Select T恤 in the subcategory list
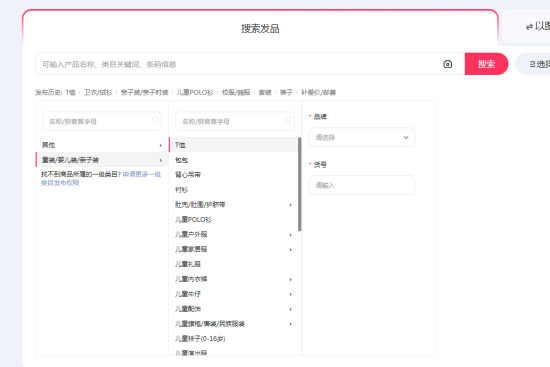Viewport: 550px width, 367px height. click(233, 145)
